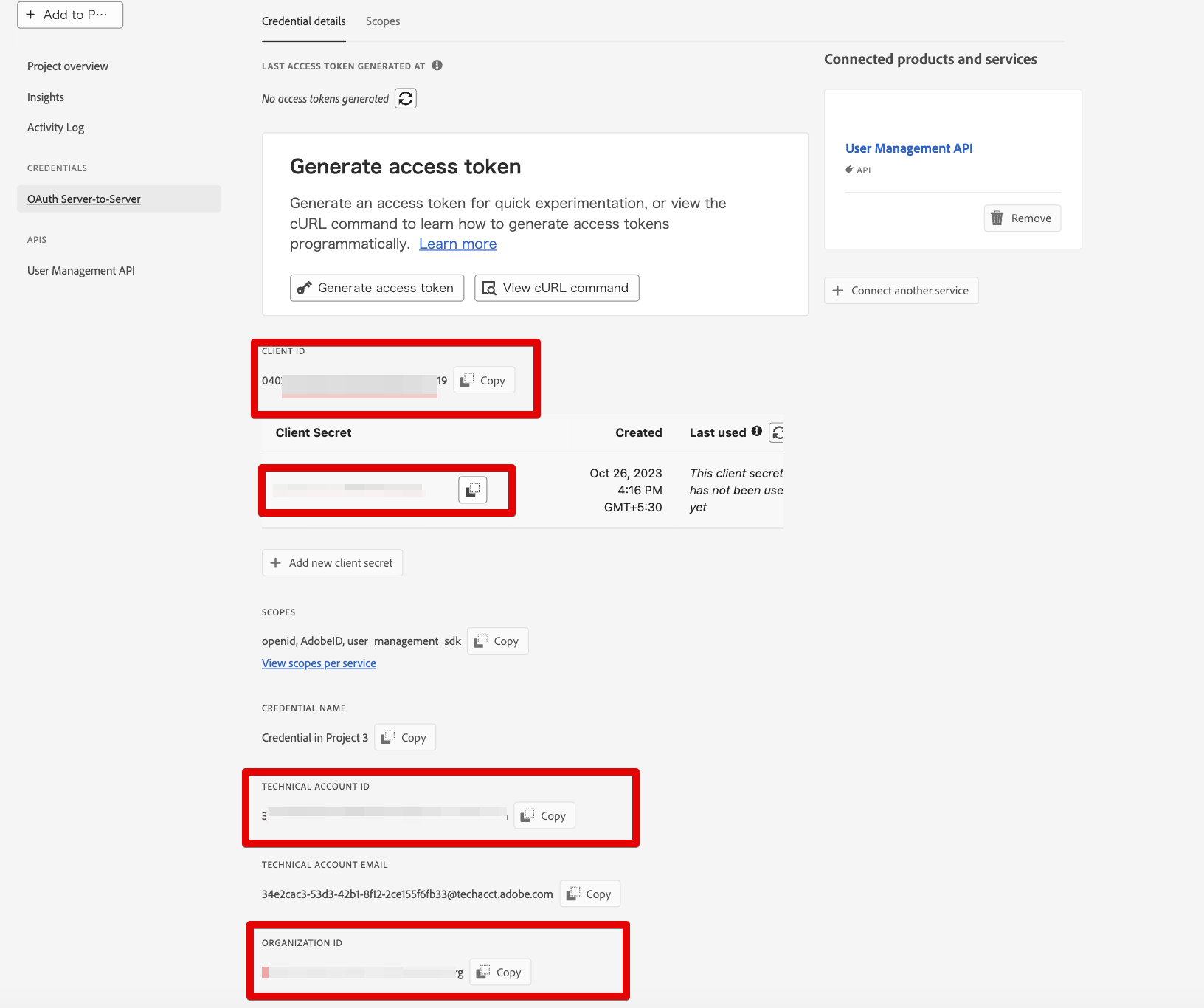1204x1008 pixels.
Task: Add new client secret
Action: tap(332, 563)
